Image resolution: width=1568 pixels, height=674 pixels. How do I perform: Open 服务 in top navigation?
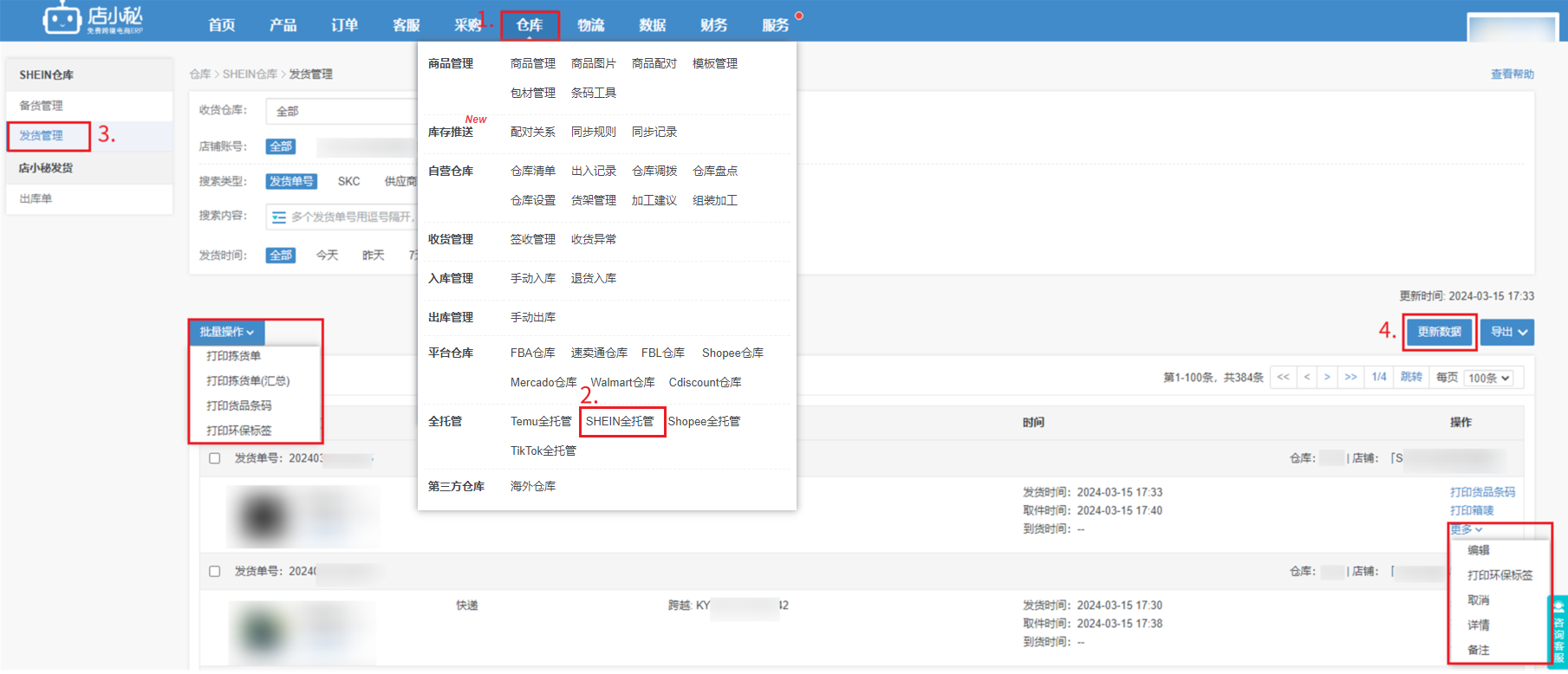(776, 25)
